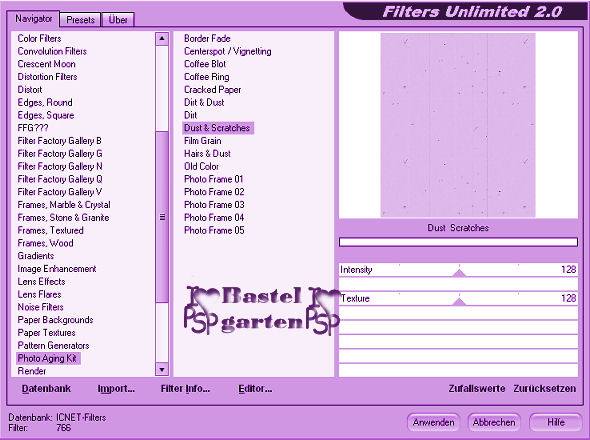Select the FFG??? category
Screen dimensions: 590x440
[33, 128]
